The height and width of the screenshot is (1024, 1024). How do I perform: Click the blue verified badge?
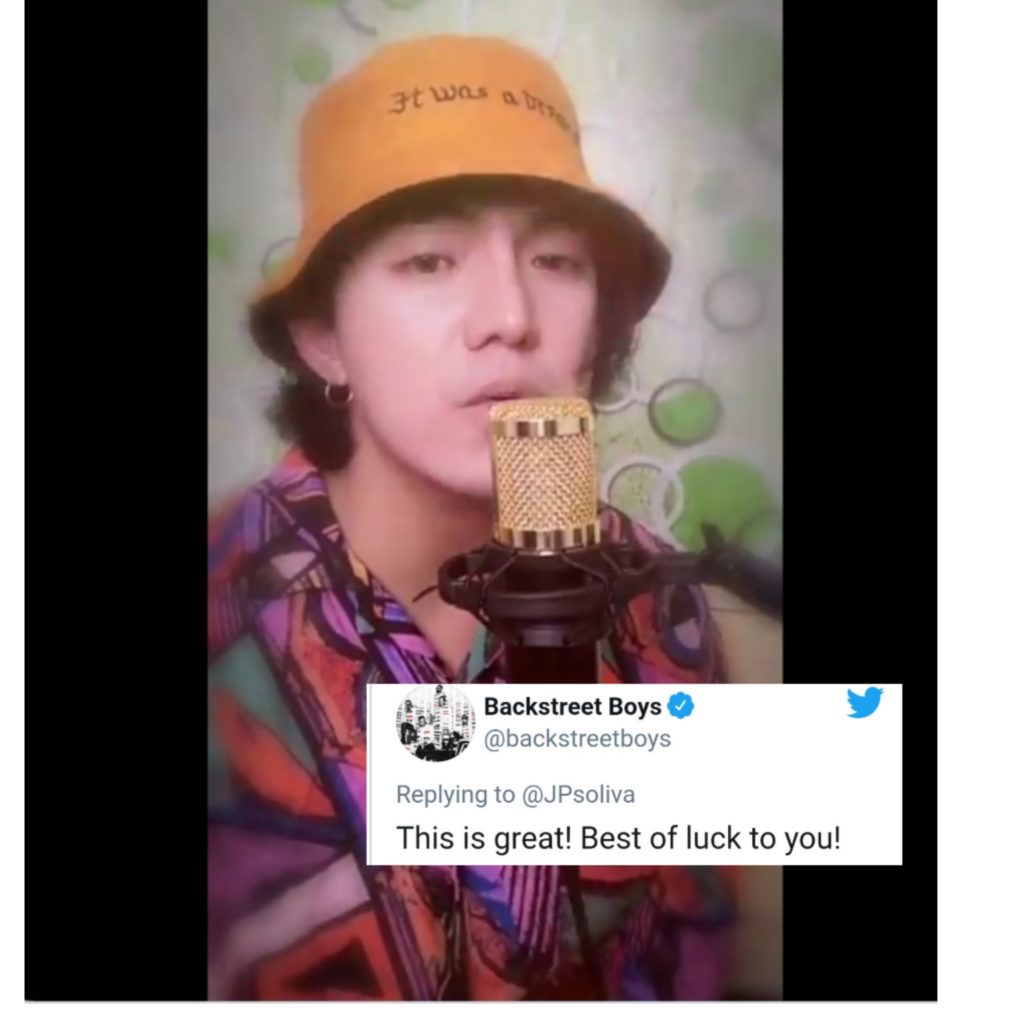[681, 707]
